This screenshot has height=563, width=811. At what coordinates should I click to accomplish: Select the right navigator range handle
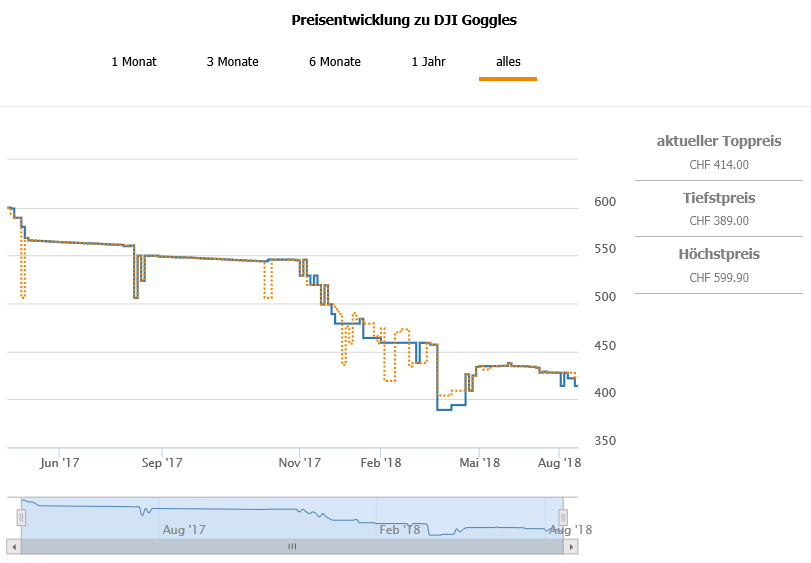click(x=563, y=517)
